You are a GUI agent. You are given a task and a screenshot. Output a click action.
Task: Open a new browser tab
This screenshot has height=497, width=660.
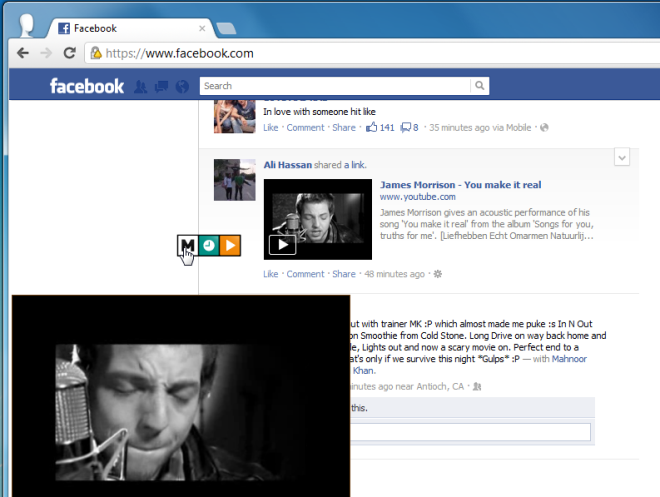tap(226, 29)
